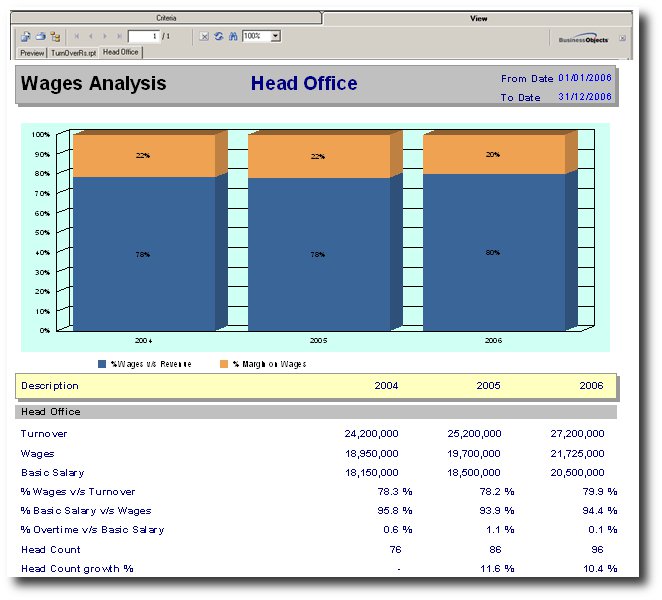662x600 pixels.
Task: Select the TurnOverRs.rpt tab
Action: (x=73, y=52)
